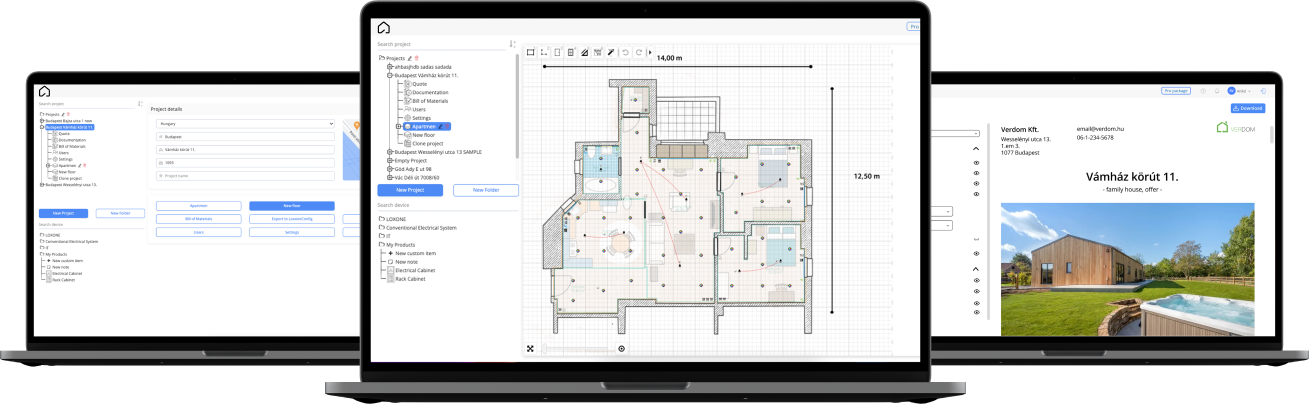Toggle the topmost eye icon in right window
1309x404 pixels.
click(x=976, y=163)
